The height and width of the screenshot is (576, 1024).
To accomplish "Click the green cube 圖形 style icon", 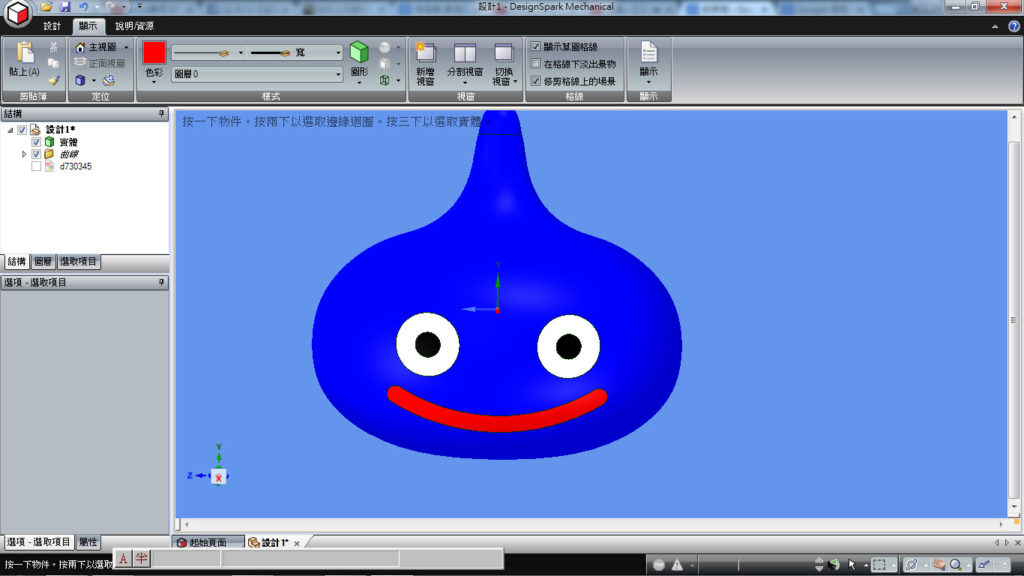I will click(359, 52).
